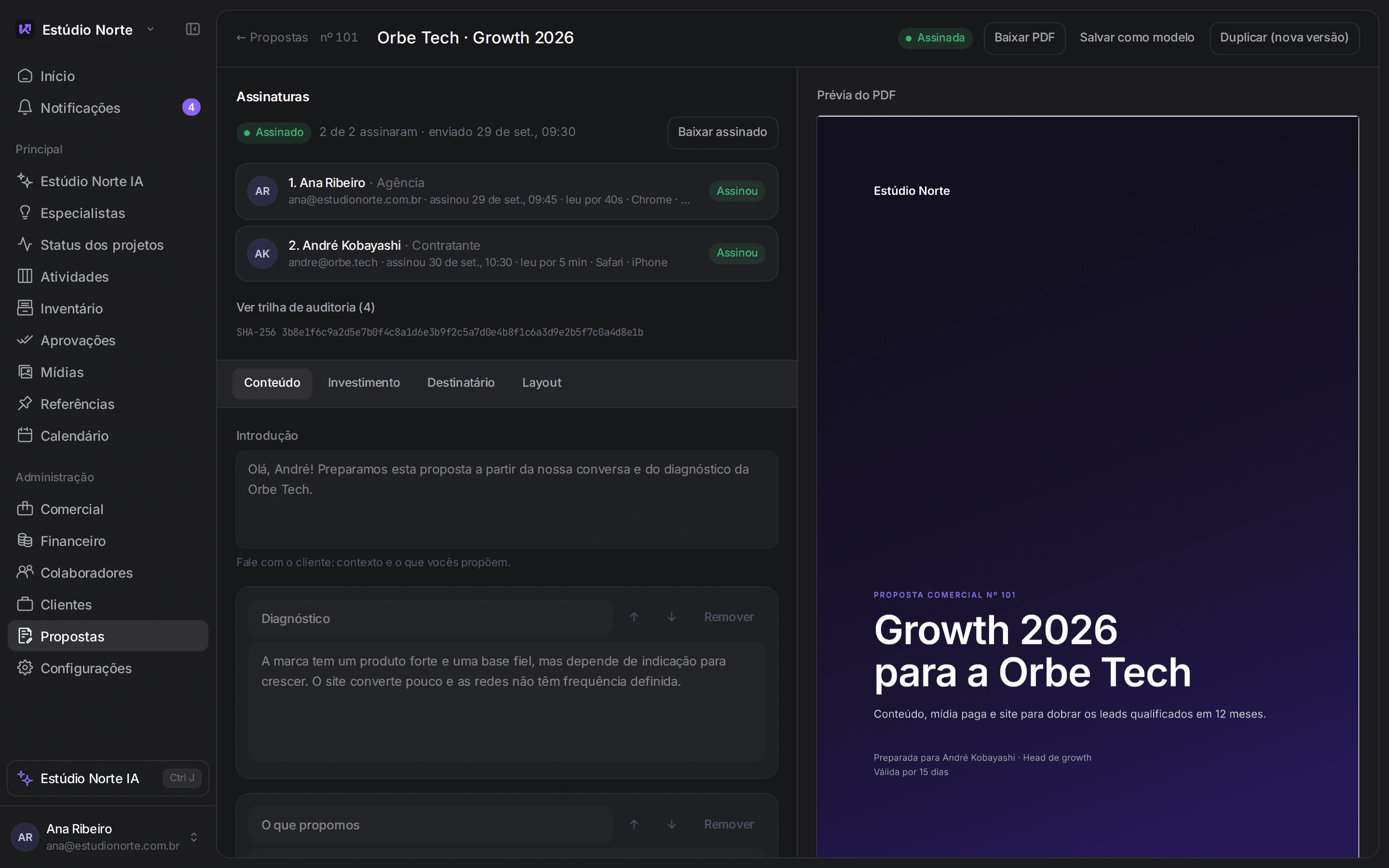Open Aprovações check icon
Screen dimensions: 1389x868
(x=25, y=340)
